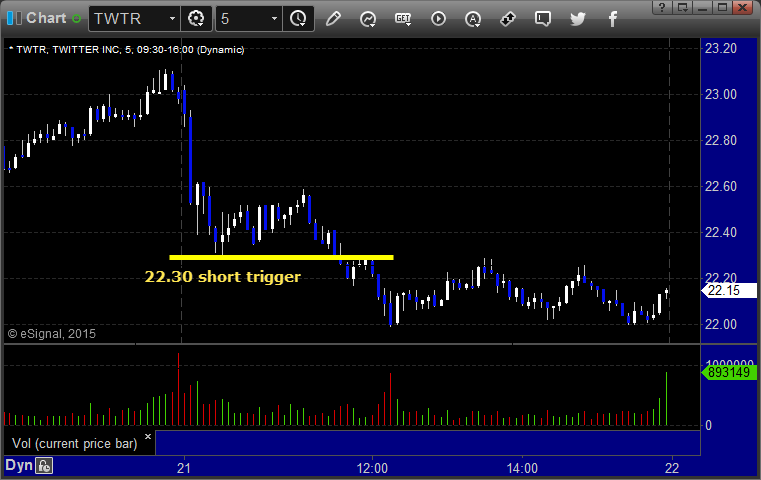Open the symbol settings gear menu
761x480 pixels.
[196, 19]
